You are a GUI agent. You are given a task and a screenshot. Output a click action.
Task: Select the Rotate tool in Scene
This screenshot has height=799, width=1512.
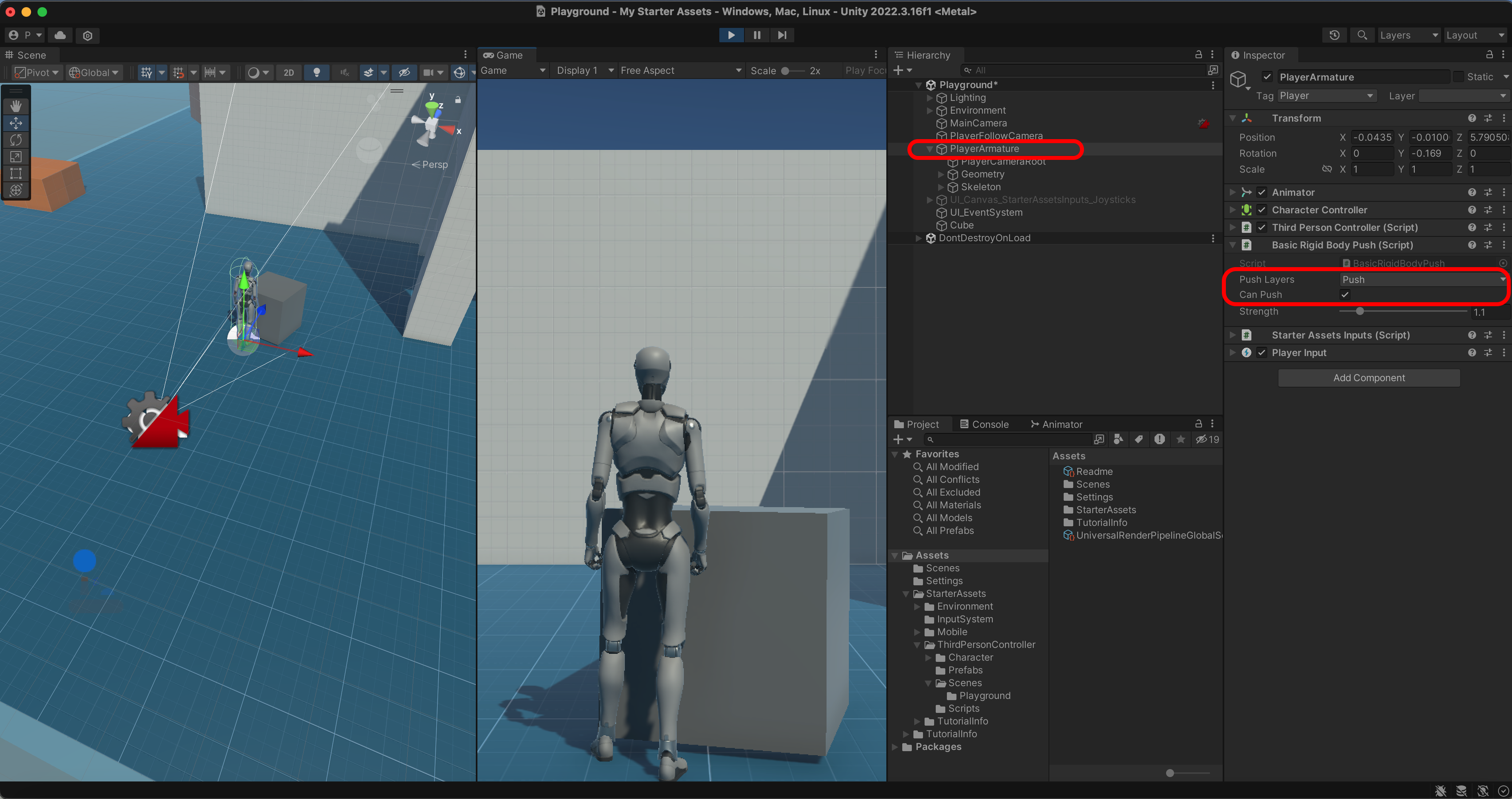(x=16, y=140)
